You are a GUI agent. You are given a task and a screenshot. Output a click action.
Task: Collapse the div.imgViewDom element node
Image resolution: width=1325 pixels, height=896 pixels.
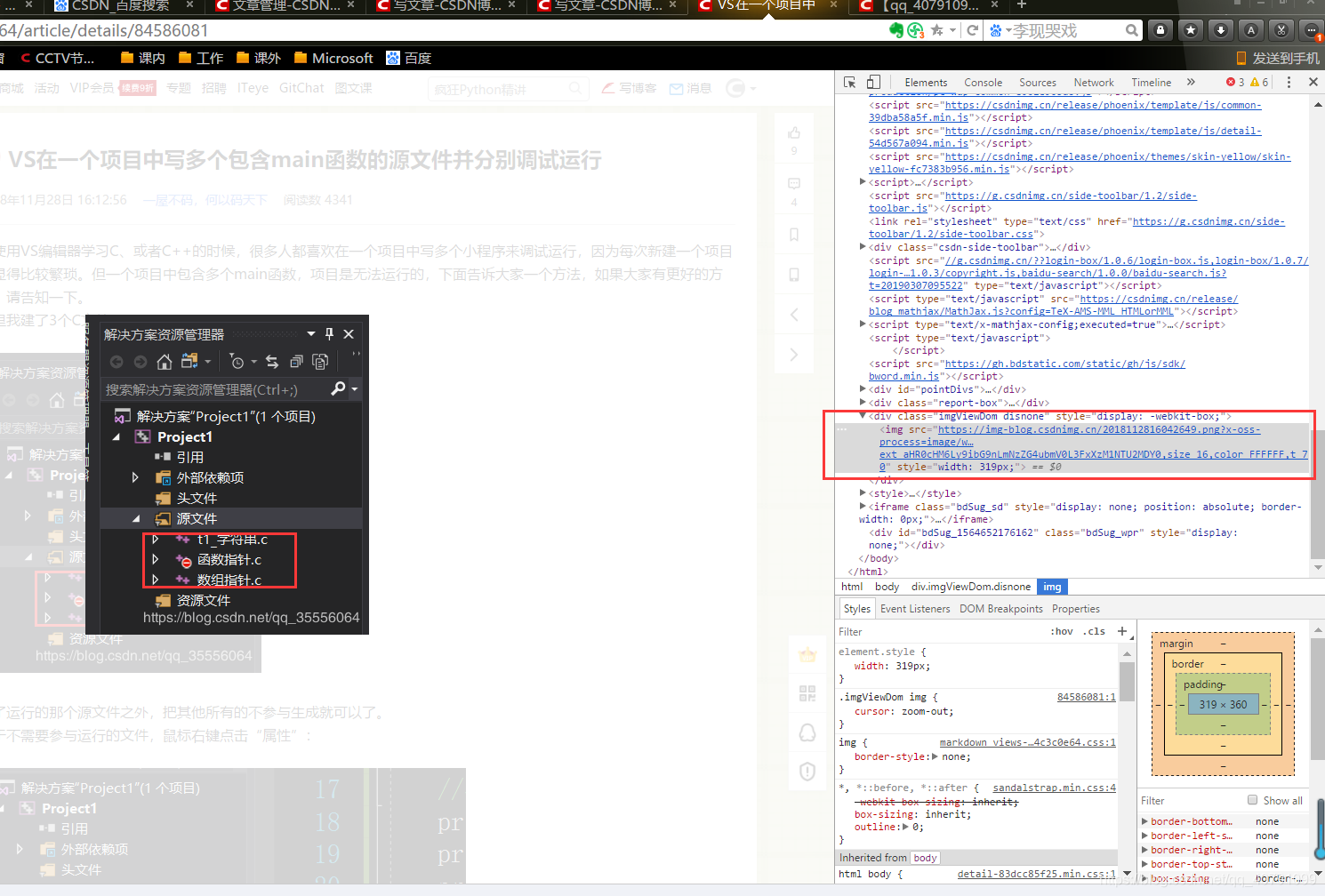[x=863, y=416]
